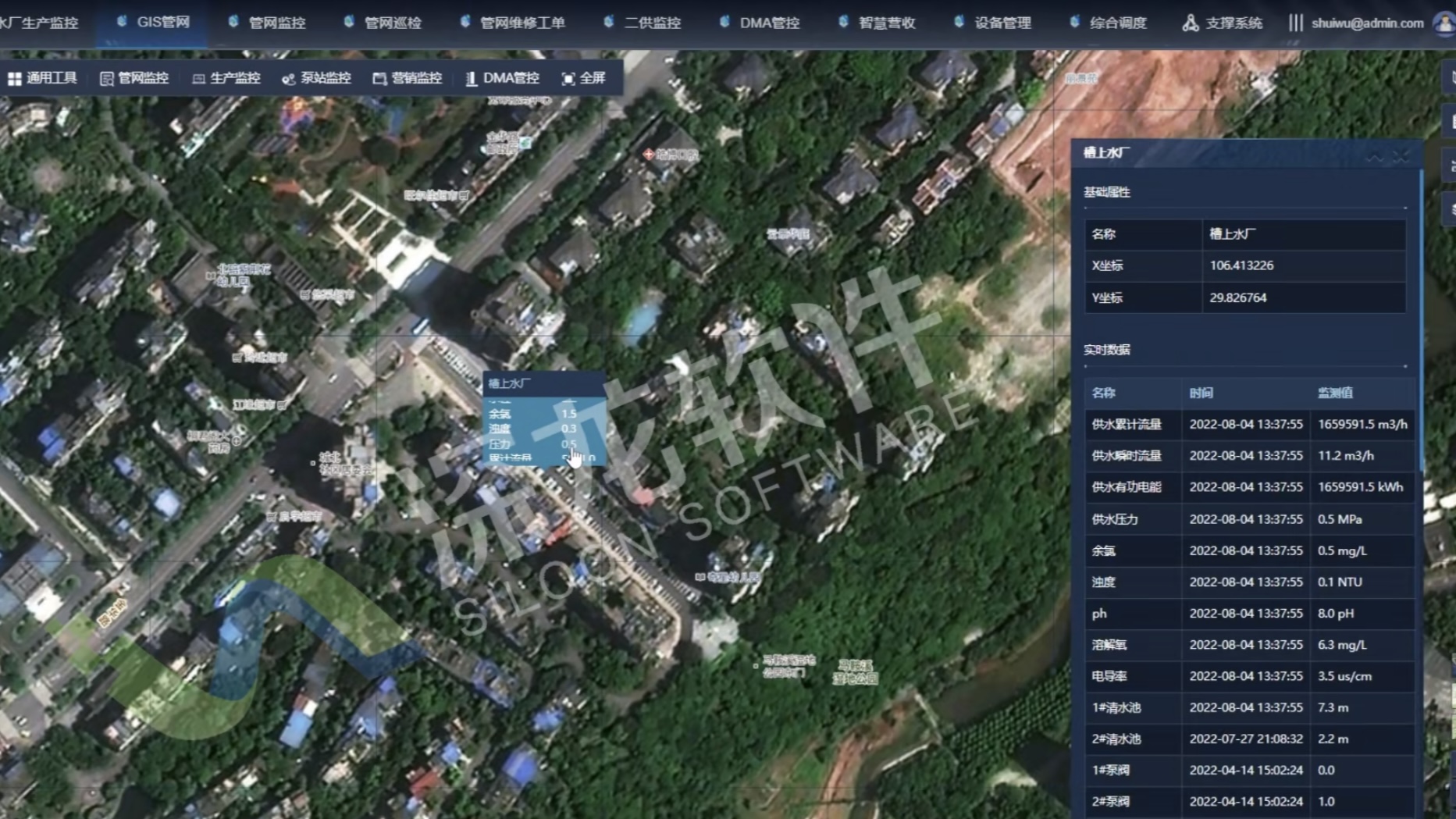Click the 泵站监控 location icon

tap(288, 79)
